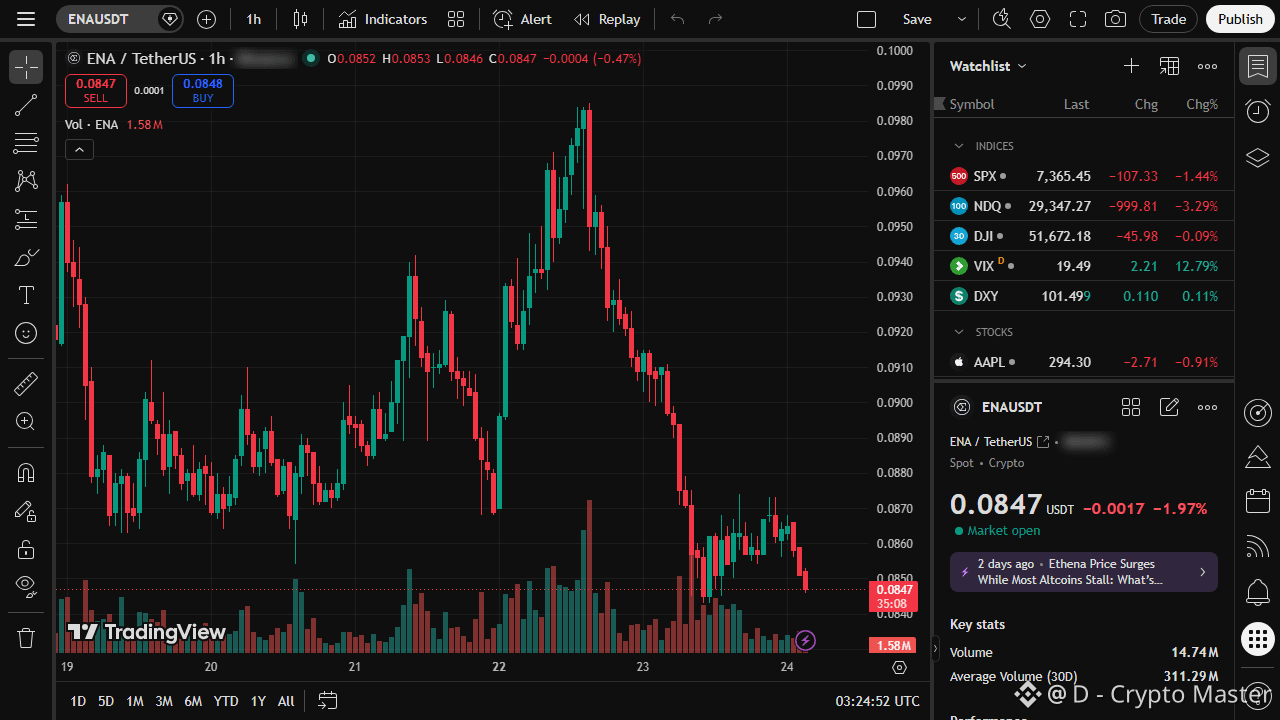Screen dimensions: 1280x720
Task: Select the ruler measure tool
Action: pos(26,383)
